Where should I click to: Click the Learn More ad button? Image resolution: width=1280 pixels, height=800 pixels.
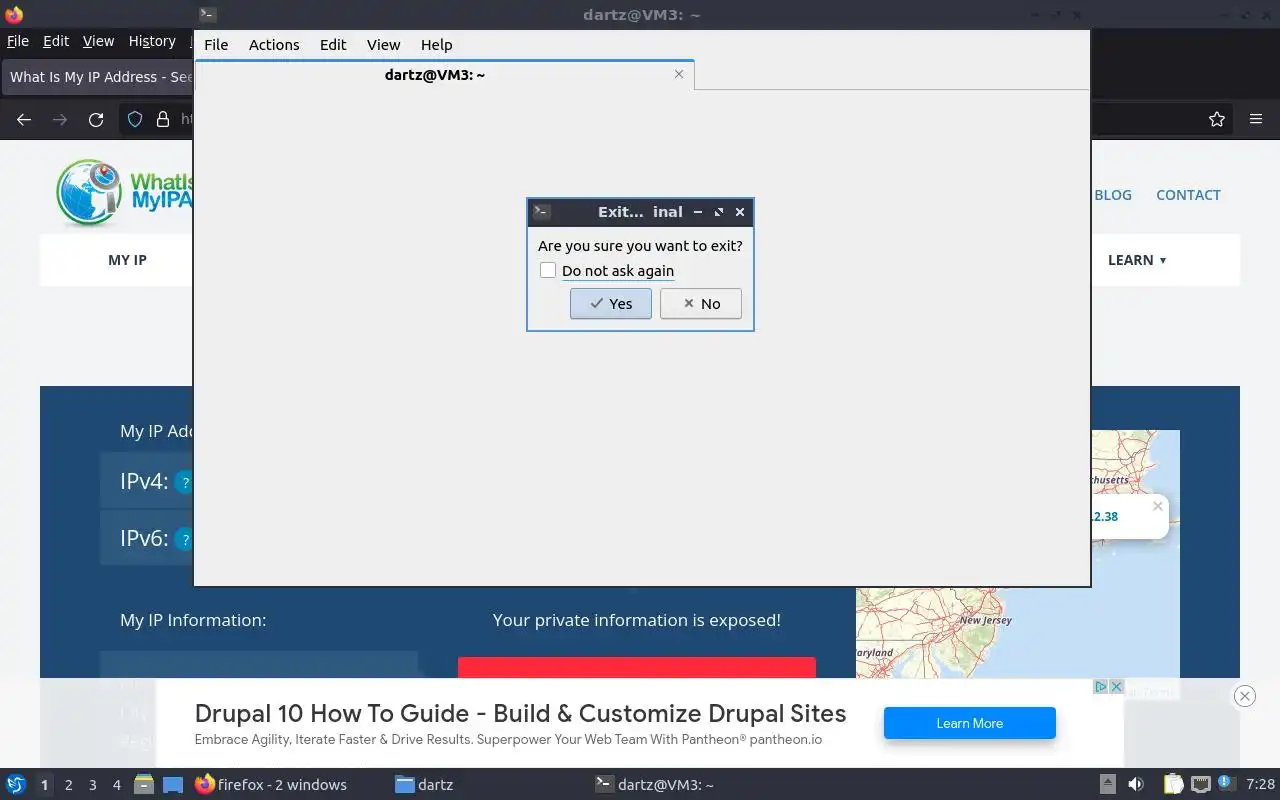point(969,723)
